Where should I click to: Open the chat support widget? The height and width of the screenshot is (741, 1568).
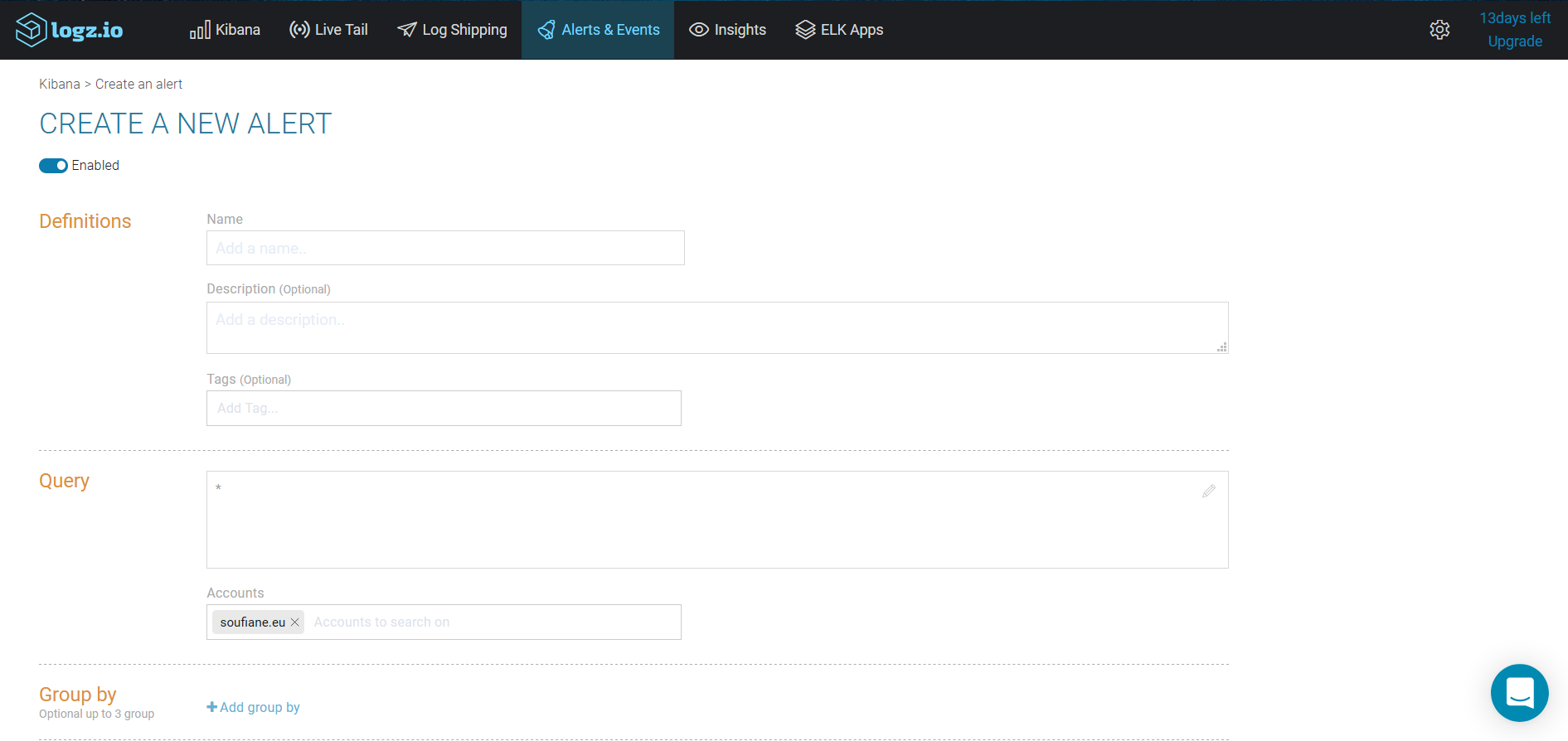pyautogui.click(x=1519, y=693)
